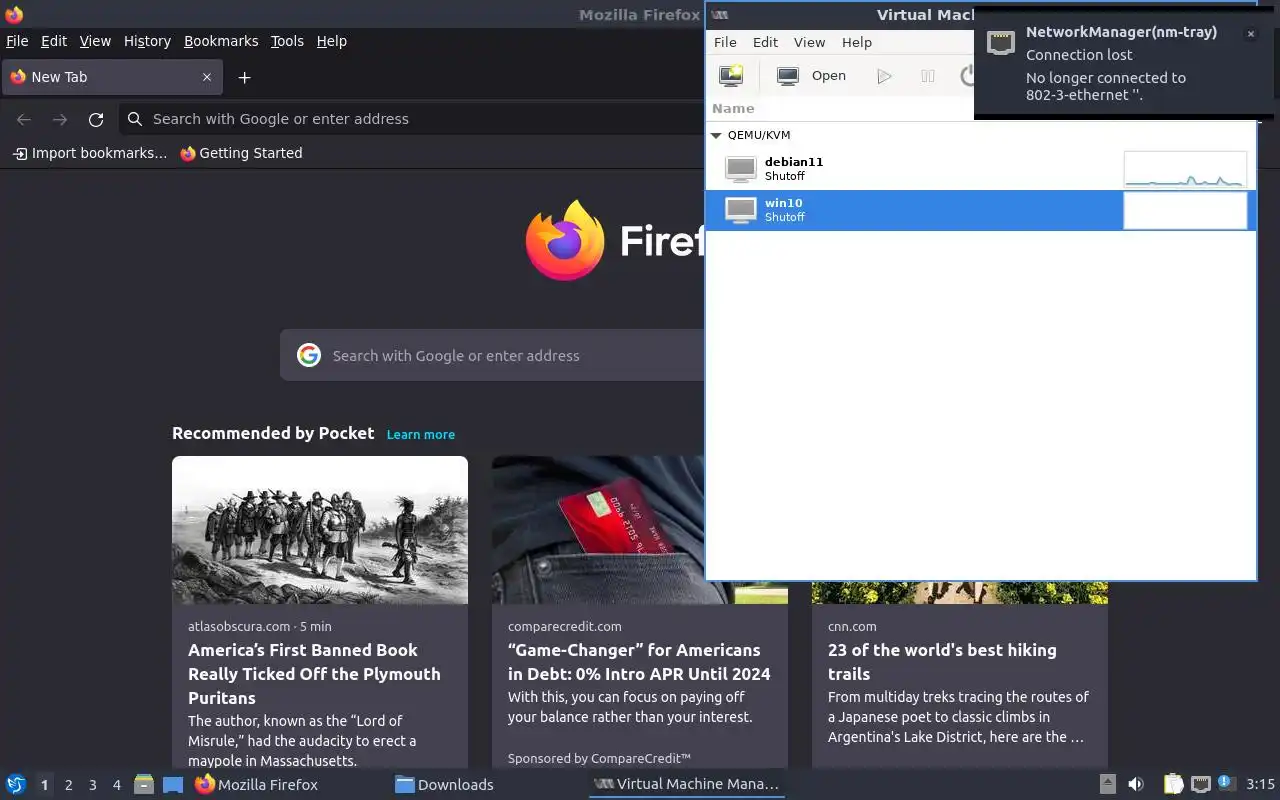The width and height of the screenshot is (1280, 800).
Task: Open the file manager icon in the panel
Action: pos(144,784)
